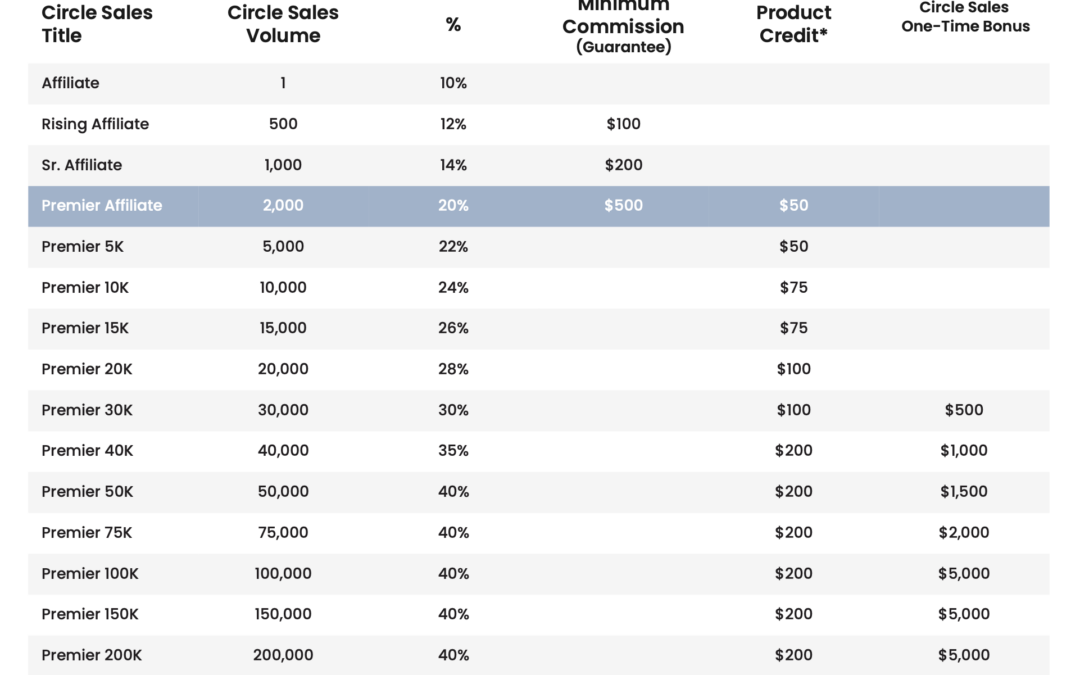Click the Affiliate row title

(x=70, y=83)
